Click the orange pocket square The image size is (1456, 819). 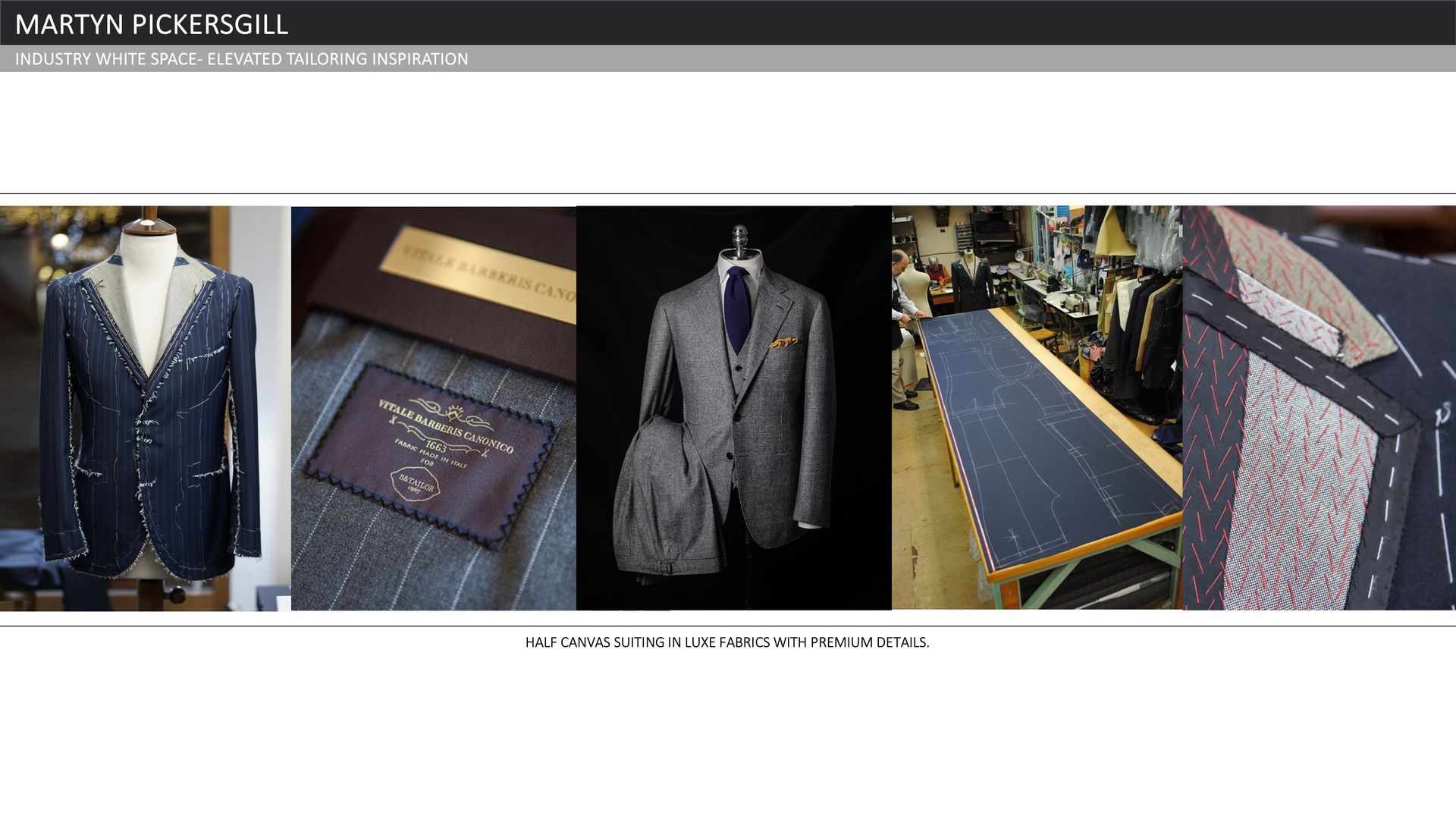(783, 344)
